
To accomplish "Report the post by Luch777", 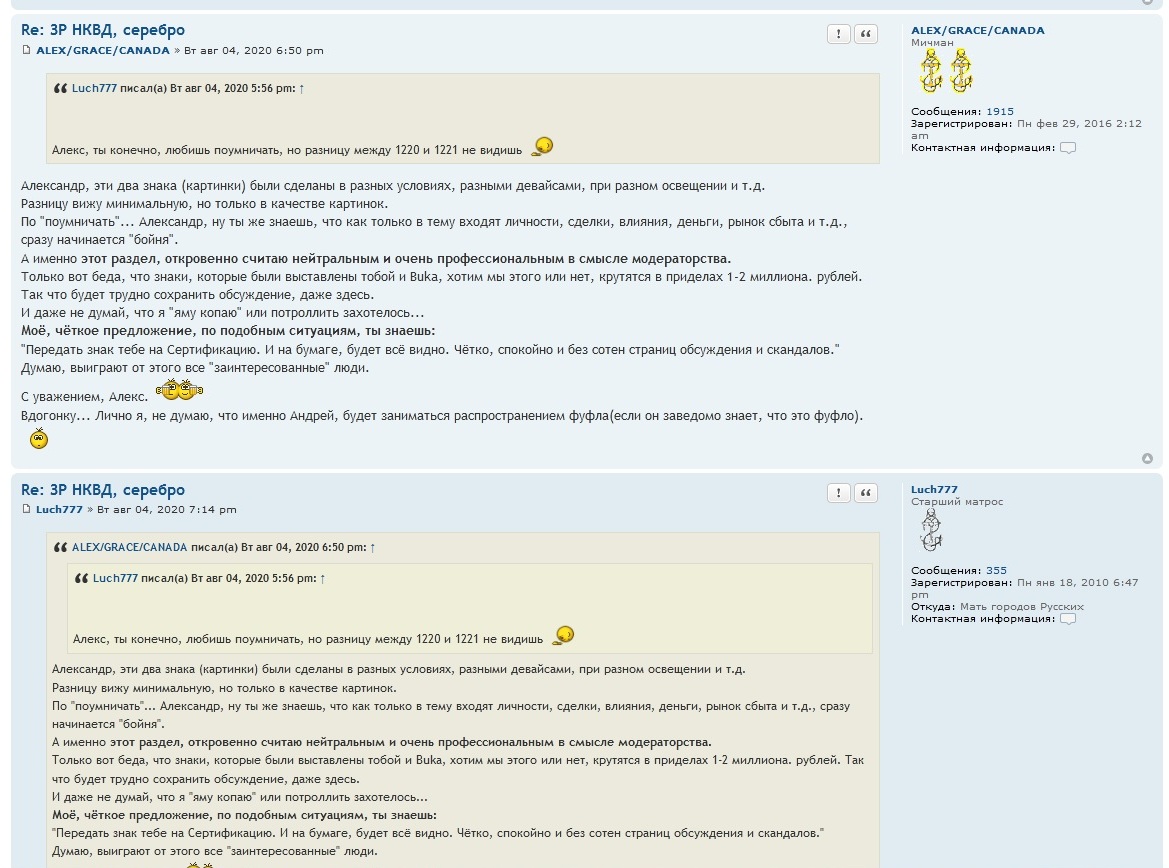I will pyautogui.click(x=838, y=494).
